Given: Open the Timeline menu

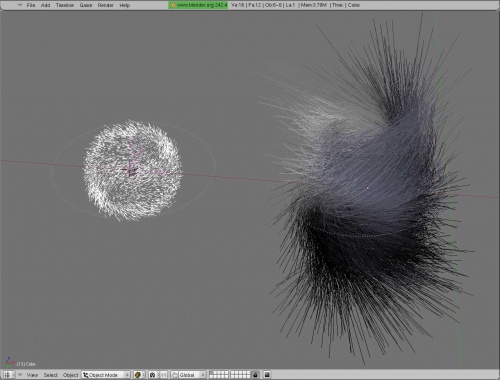Looking at the screenshot, I should [65, 5].
